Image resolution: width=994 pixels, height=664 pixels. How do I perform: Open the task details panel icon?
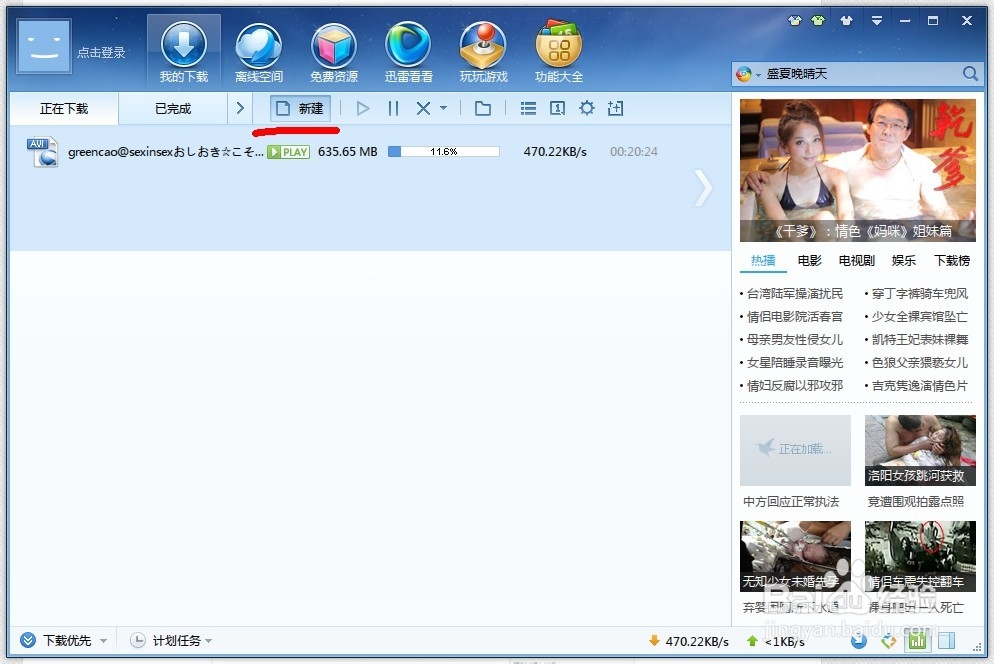coord(557,108)
